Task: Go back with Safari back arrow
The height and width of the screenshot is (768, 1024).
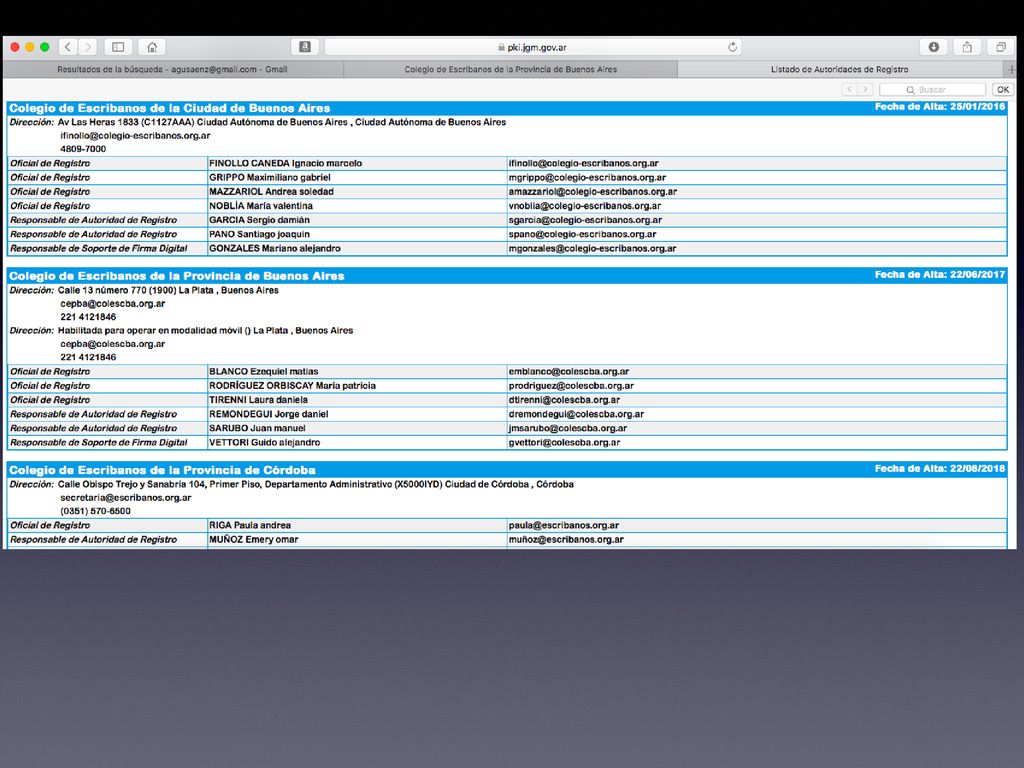Action: 68,47
